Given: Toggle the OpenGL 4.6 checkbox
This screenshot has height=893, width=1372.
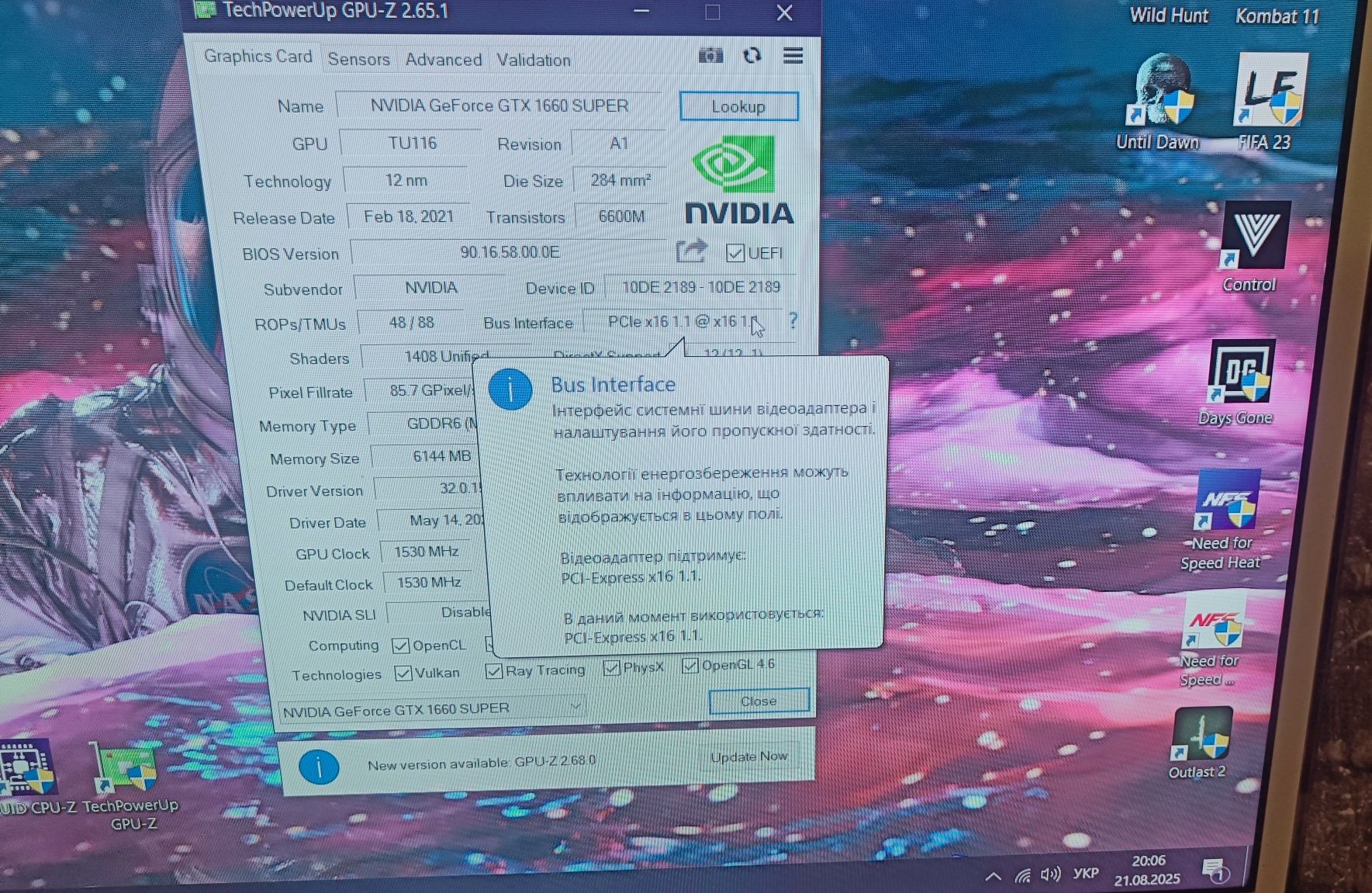Looking at the screenshot, I should pos(689,665).
